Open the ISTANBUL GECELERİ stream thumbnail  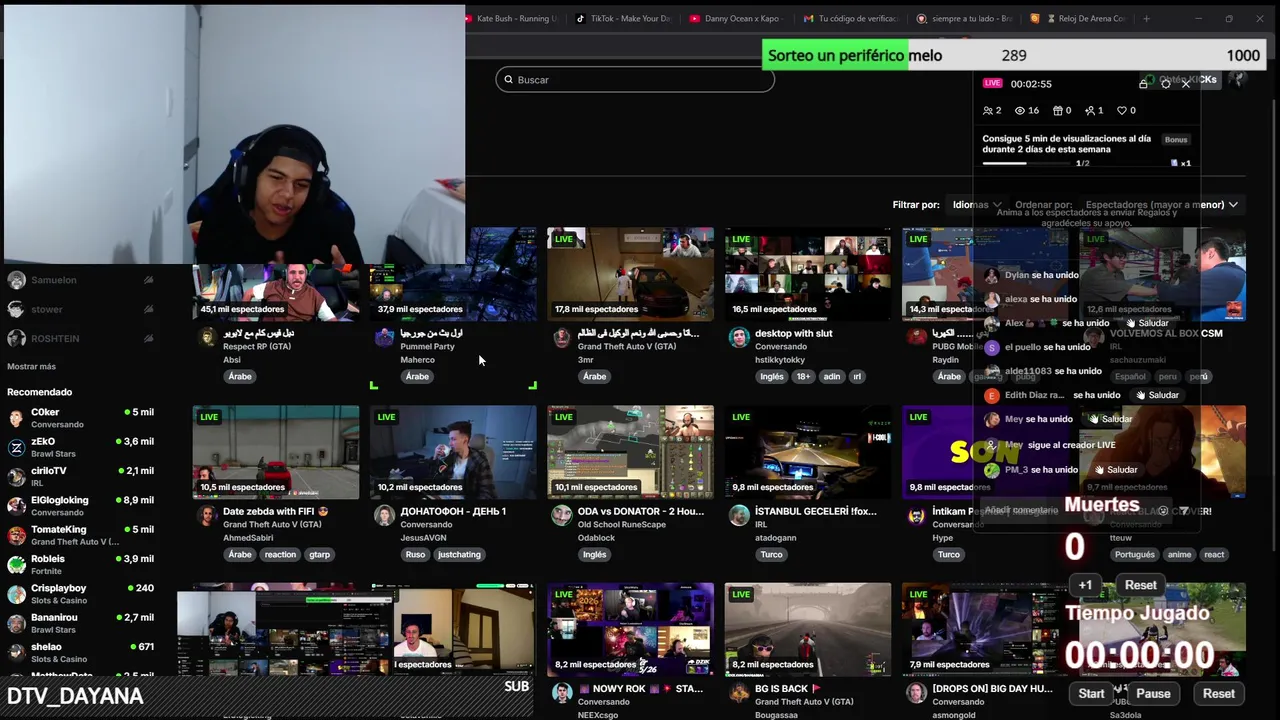(x=808, y=452)
